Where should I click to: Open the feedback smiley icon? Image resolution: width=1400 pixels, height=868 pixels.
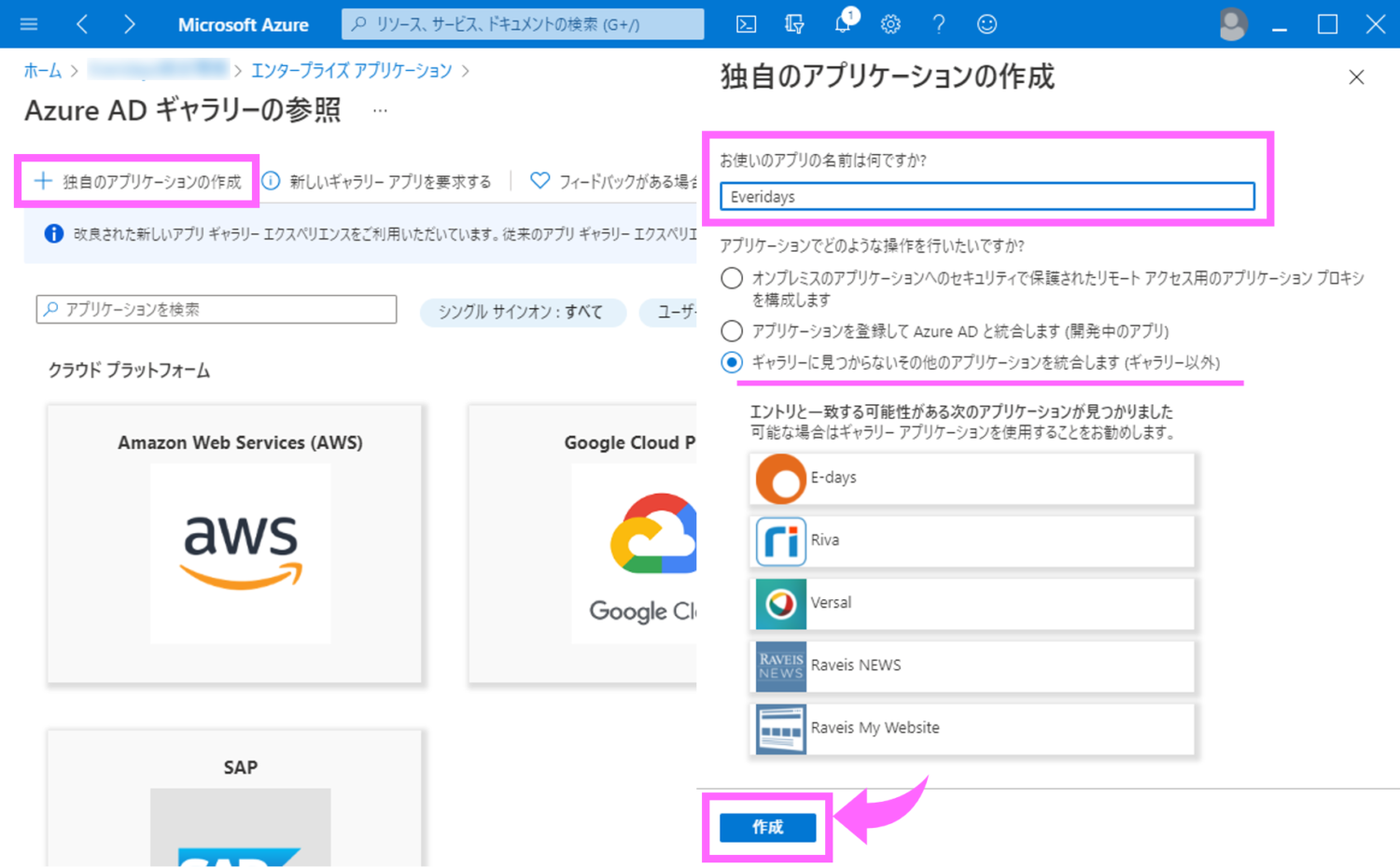click(987, 24)
